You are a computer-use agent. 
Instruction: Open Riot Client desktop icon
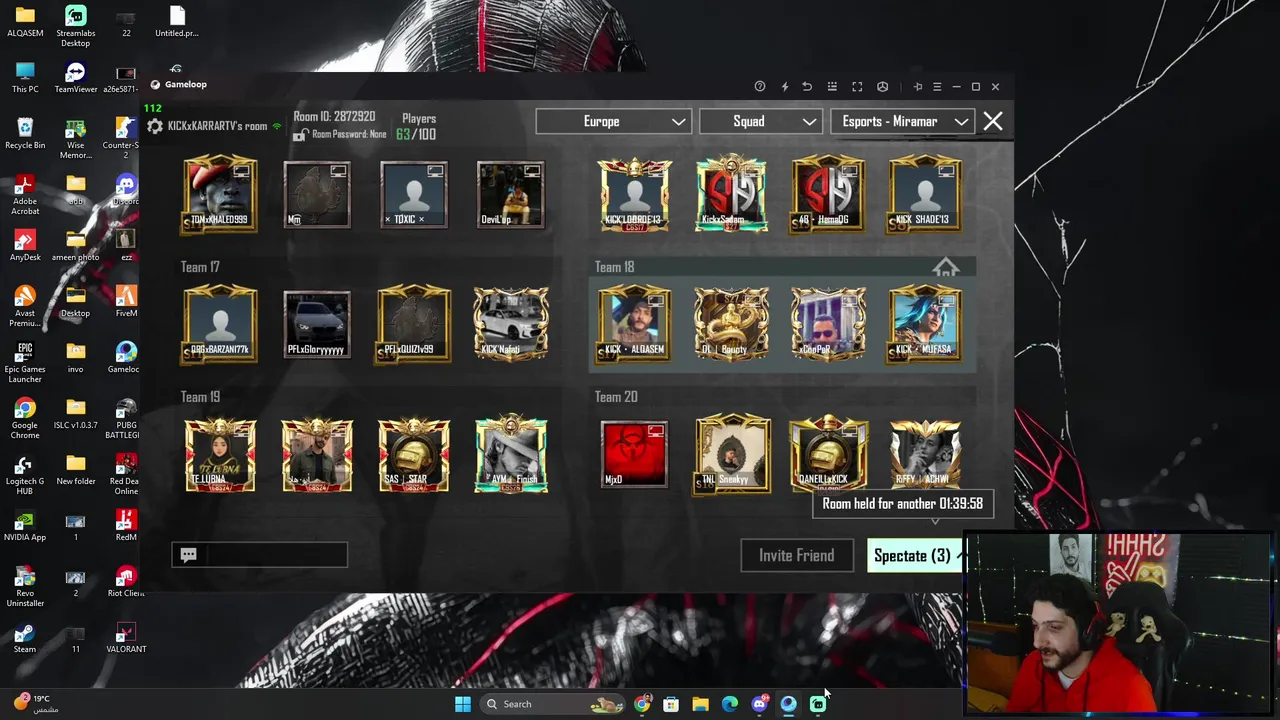[126, 582]
